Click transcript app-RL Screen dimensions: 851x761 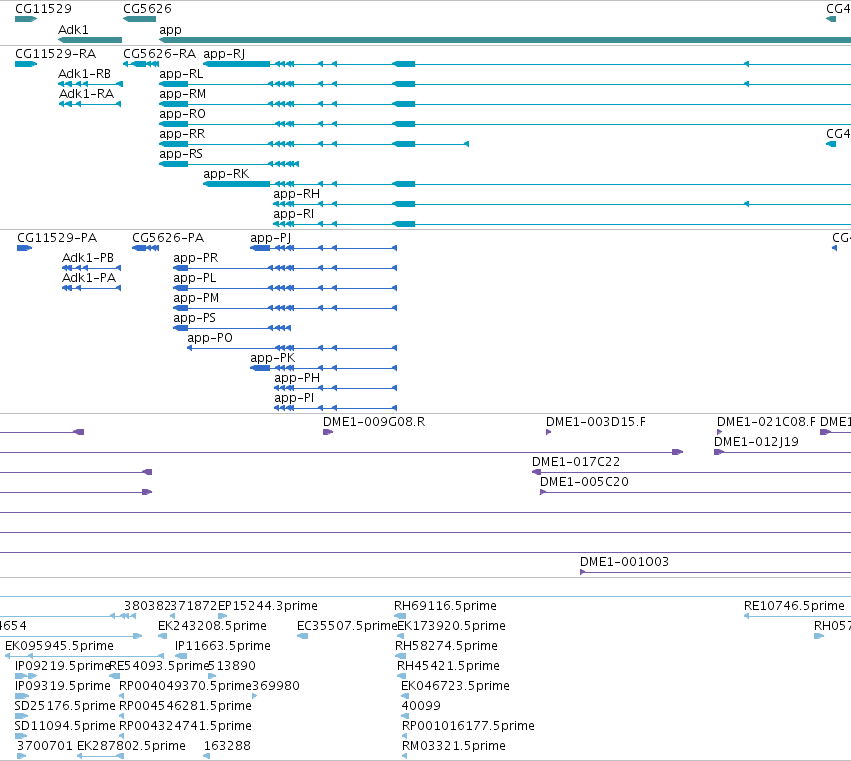(505, 84)
